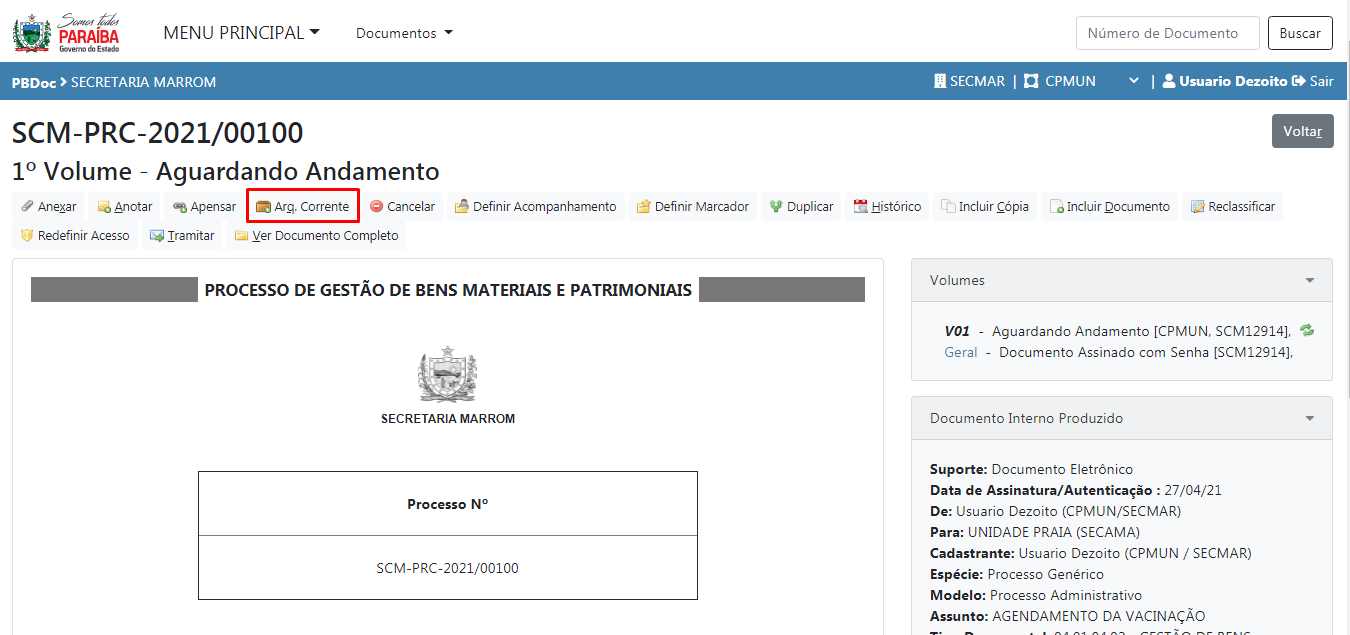
Task: Duplicate the document with Duplicar
Action: point(801,207)
